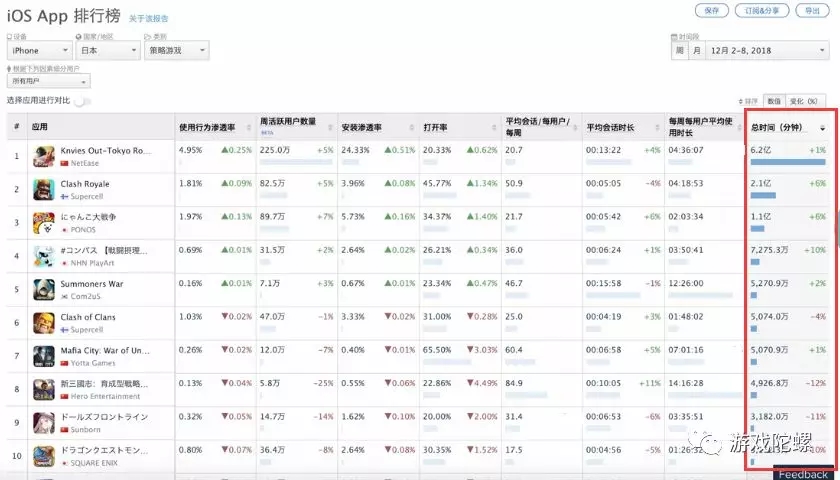Image resolution: width=840 pixels, height=480 pixels.
Task: Open the iPhone device dropdown
Action: (x=39, y=50)
